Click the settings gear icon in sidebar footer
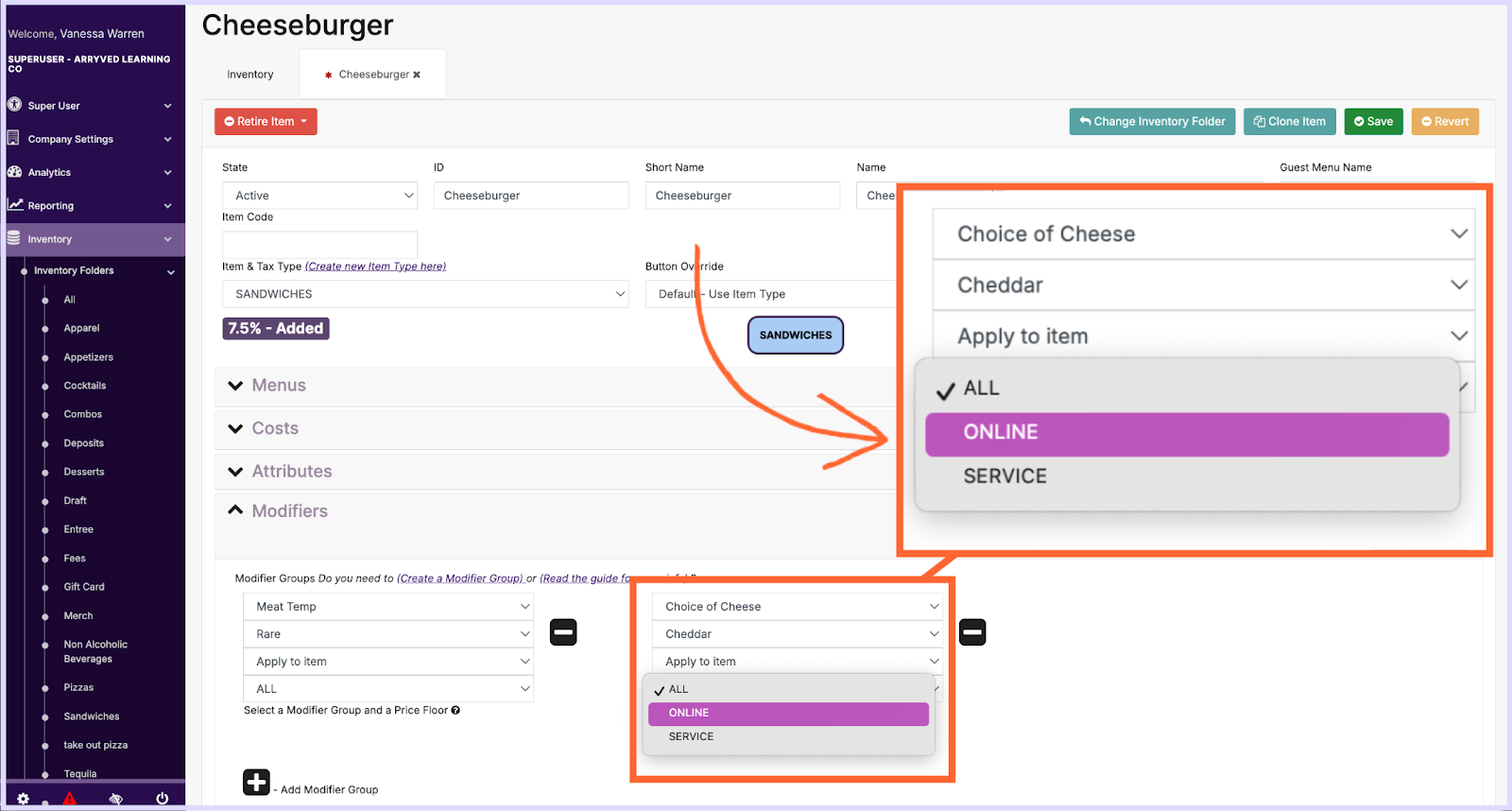 23,799
